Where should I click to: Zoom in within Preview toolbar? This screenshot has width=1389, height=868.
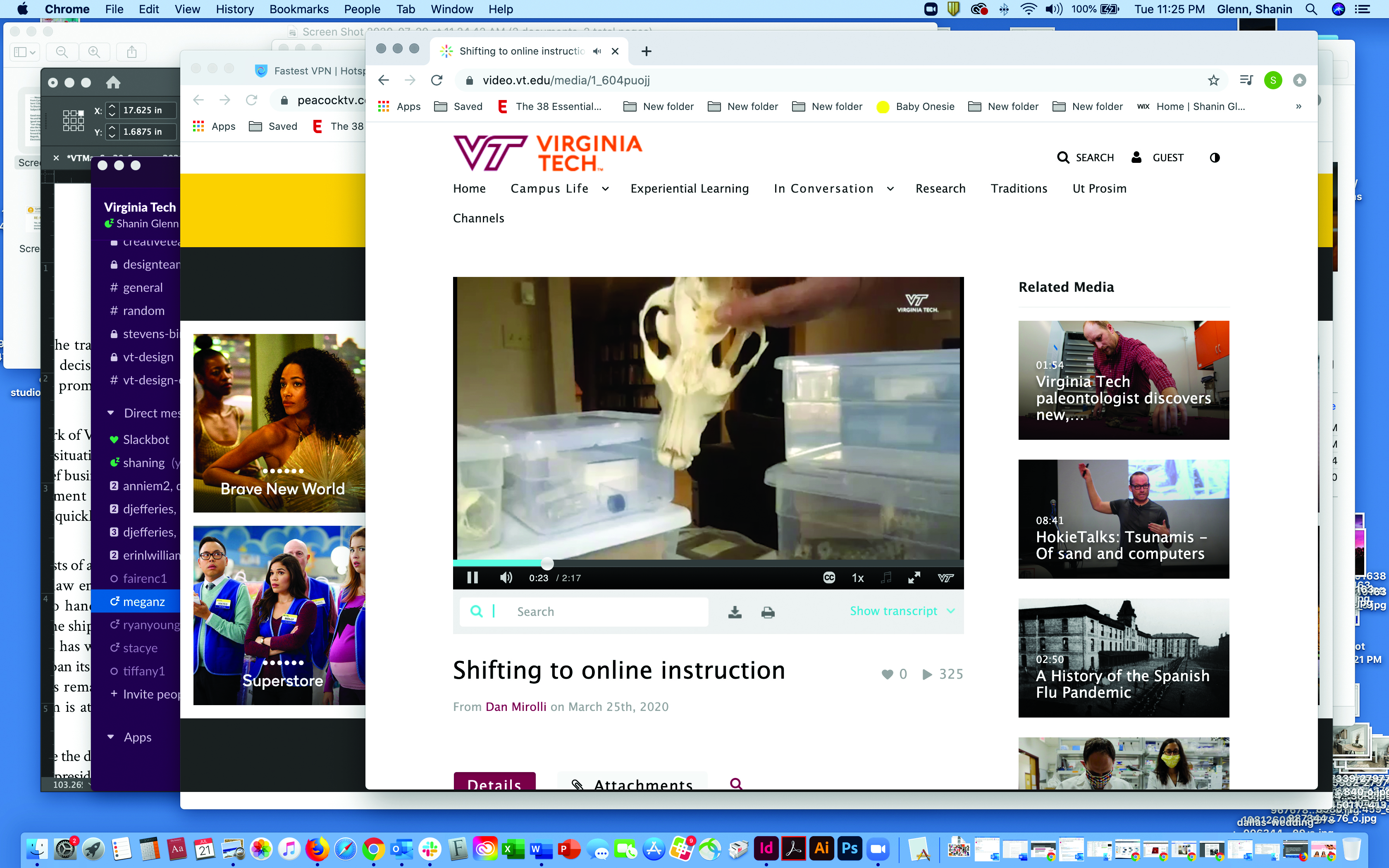tap(94, 52)
